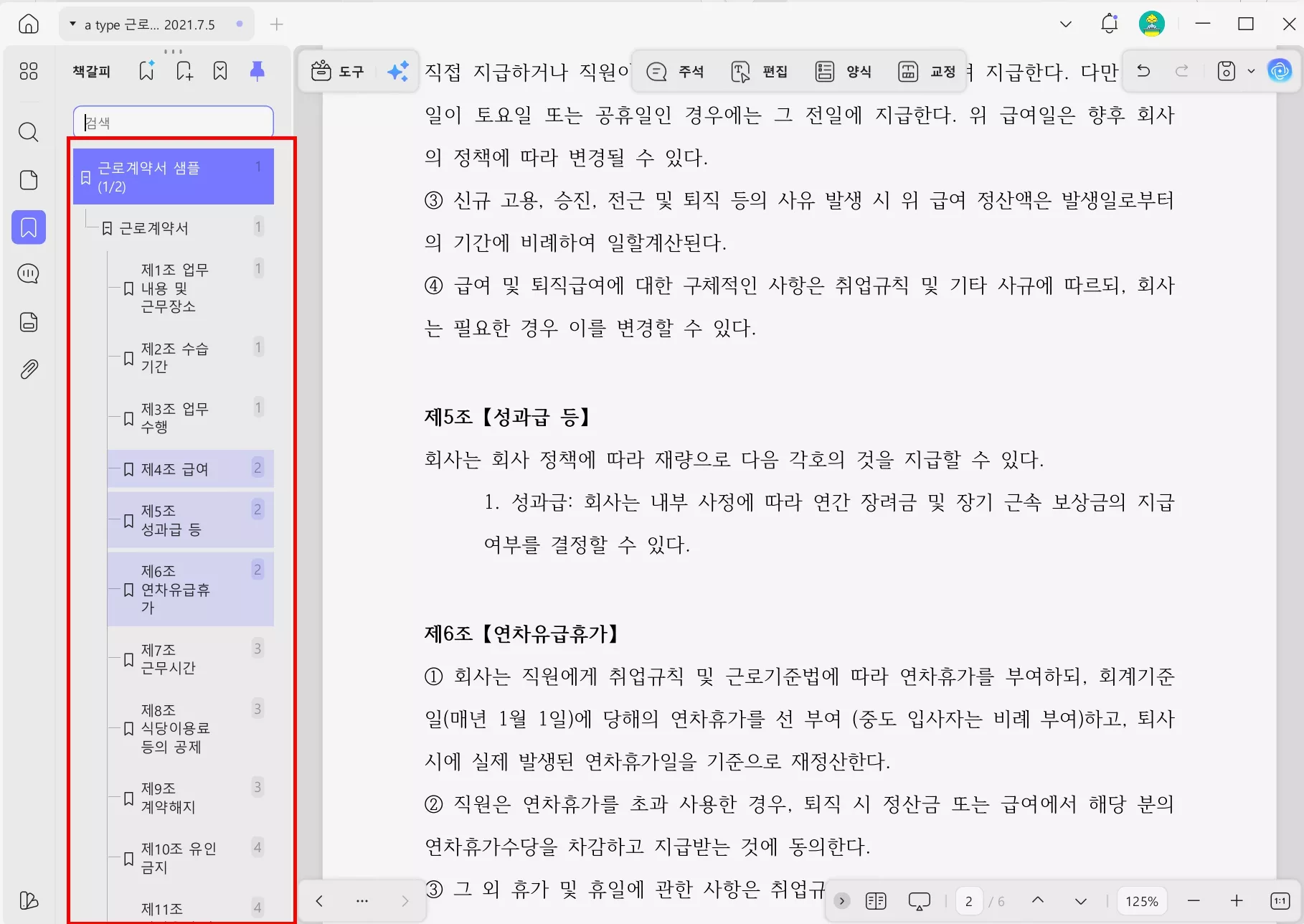Click the undo arrow button
Image resolution: width=1304 pixels, height=924 pixels.
(x=1143, y=71)
